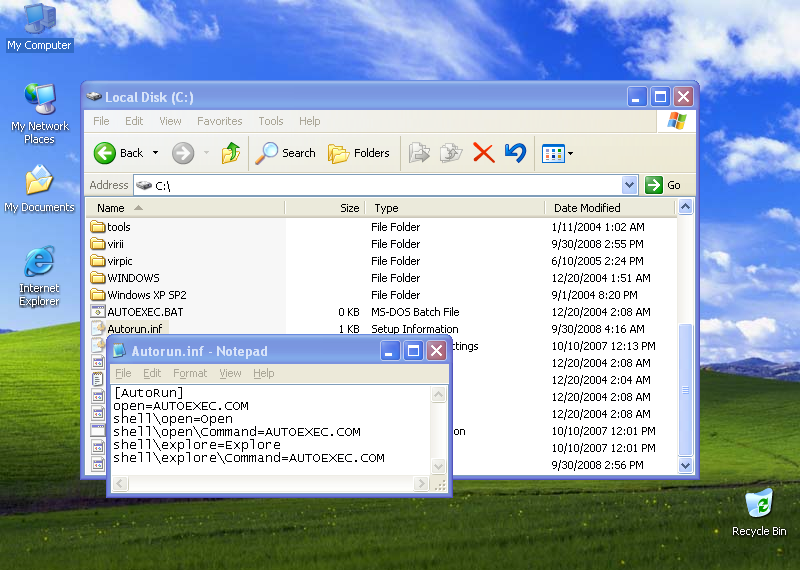Open Notepad's Help menu
800x570 pixels.
264,373
